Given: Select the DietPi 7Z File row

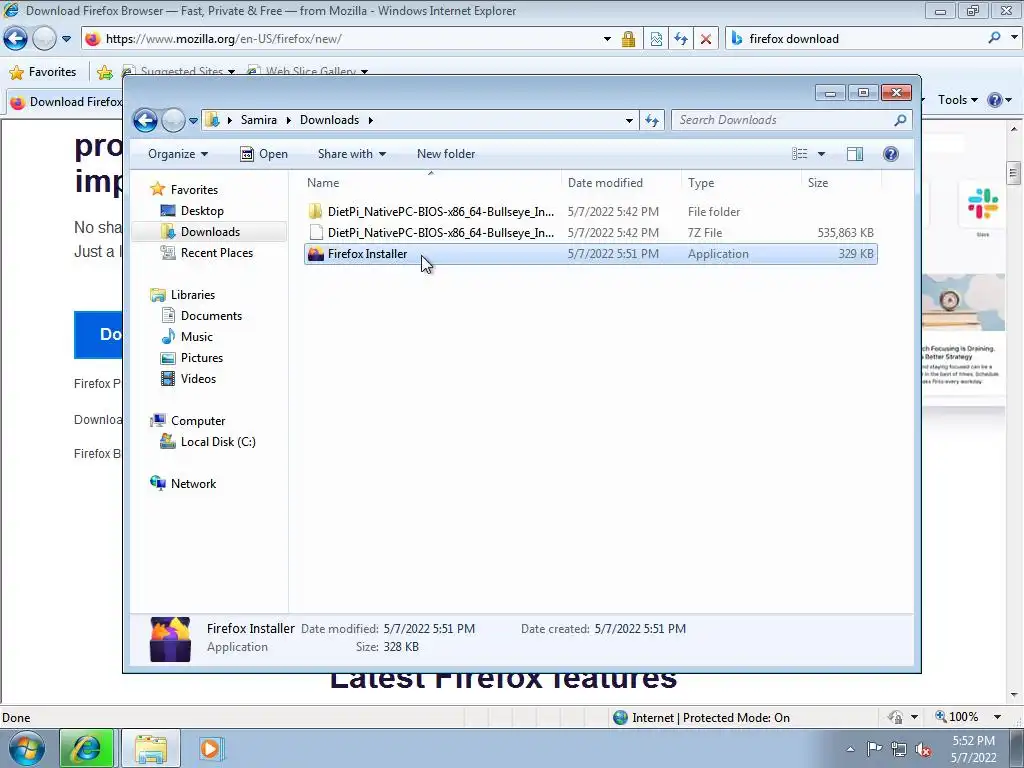Looking at the screenshot, I should click(x=590, y=232).
